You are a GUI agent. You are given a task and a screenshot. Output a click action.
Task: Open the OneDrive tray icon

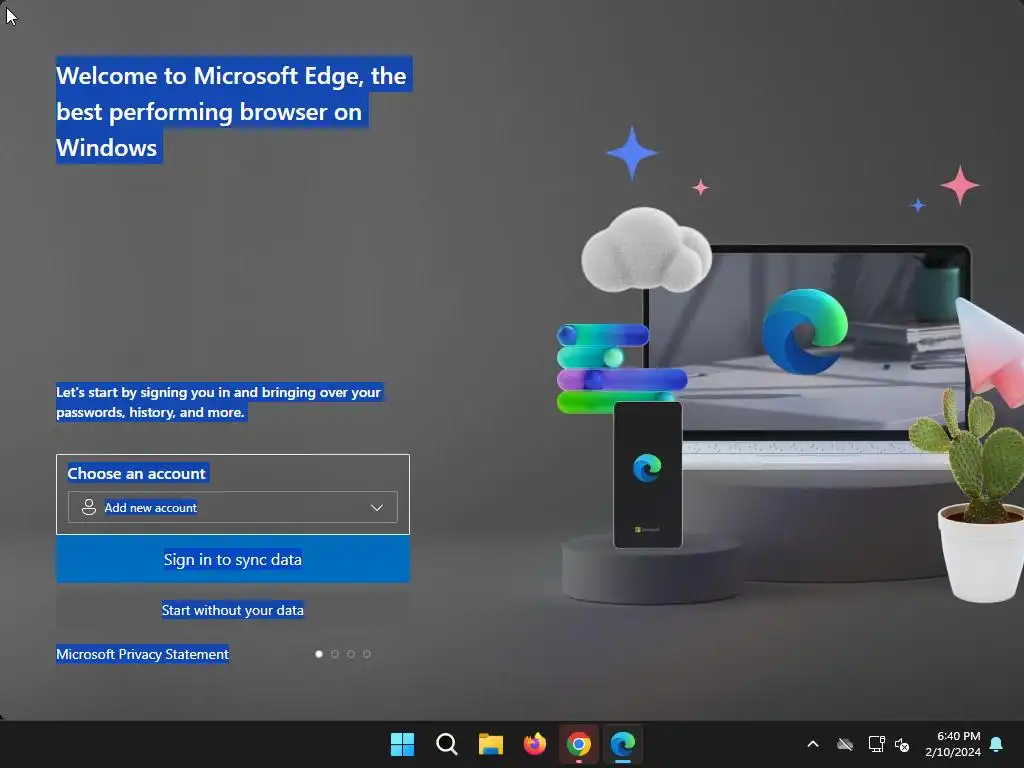tap(845, 744)
